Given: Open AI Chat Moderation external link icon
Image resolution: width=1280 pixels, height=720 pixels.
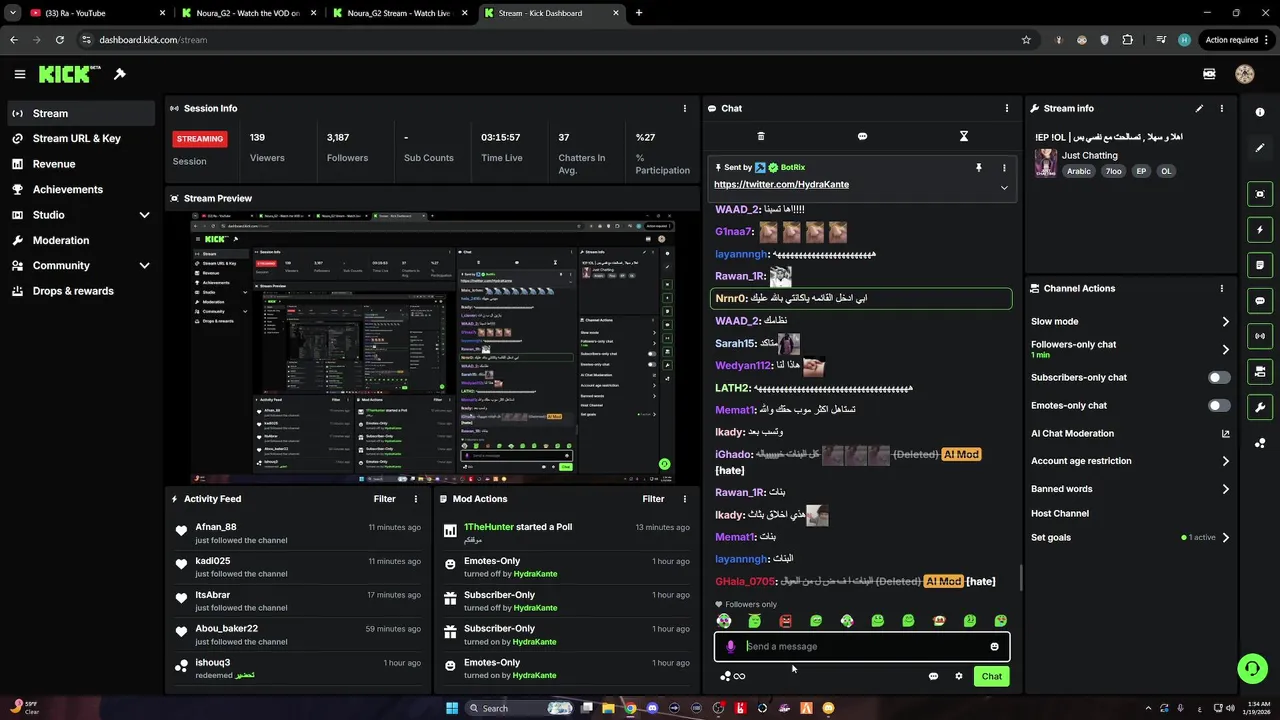Looking at the screenshot, I should [x=1226, y=434].
